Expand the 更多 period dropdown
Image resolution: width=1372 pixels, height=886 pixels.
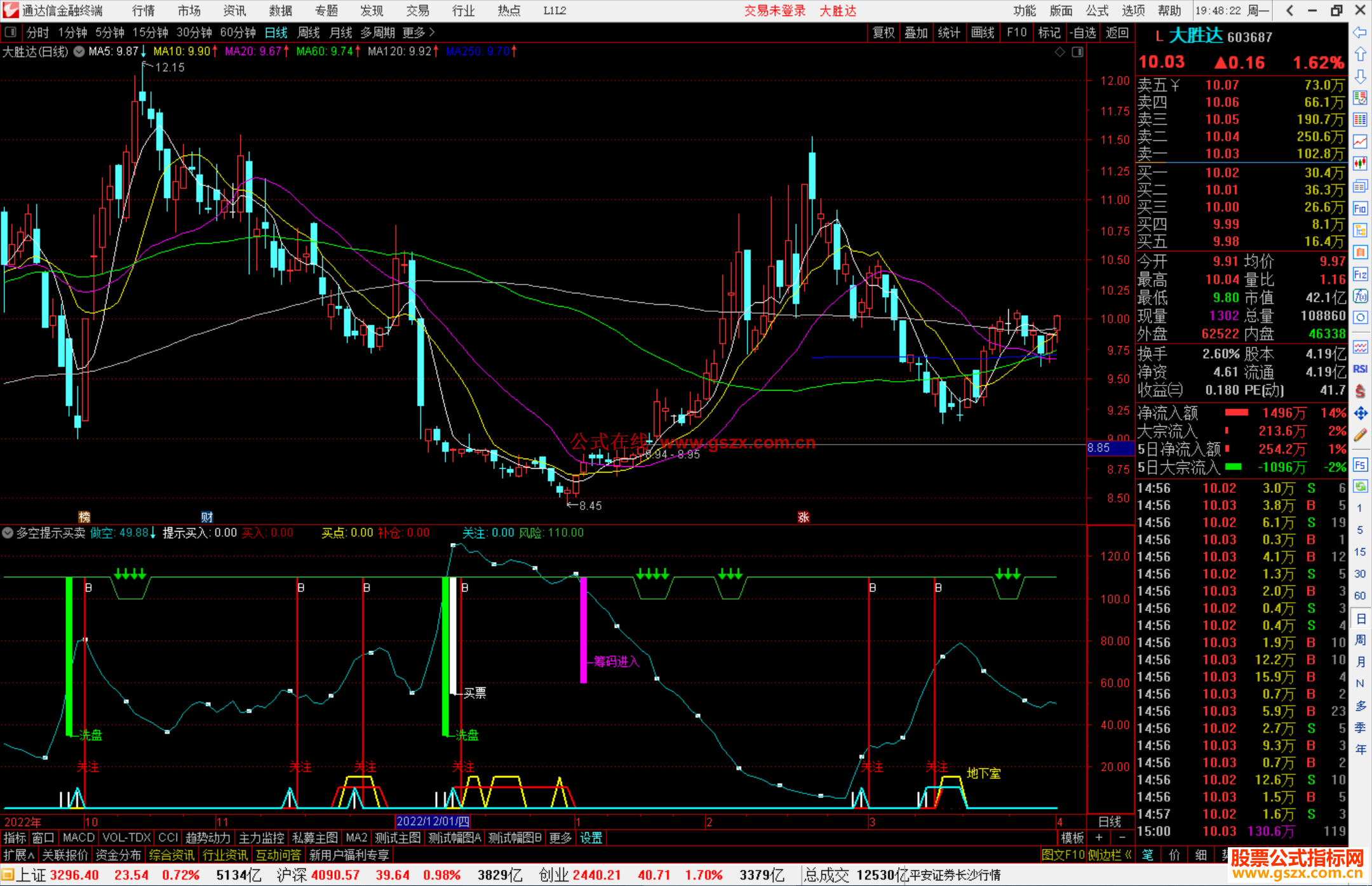pyautogui.click(x=418, y=32)
